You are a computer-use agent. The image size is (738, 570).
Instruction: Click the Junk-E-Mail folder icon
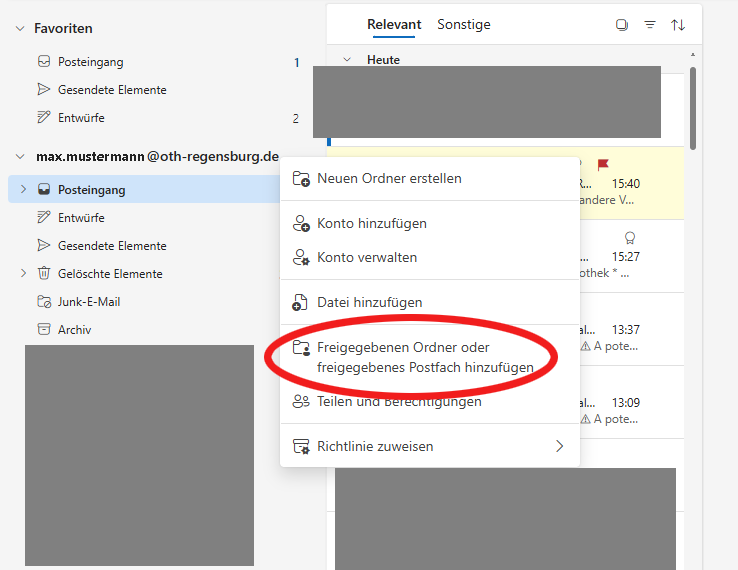pos(44,301)
